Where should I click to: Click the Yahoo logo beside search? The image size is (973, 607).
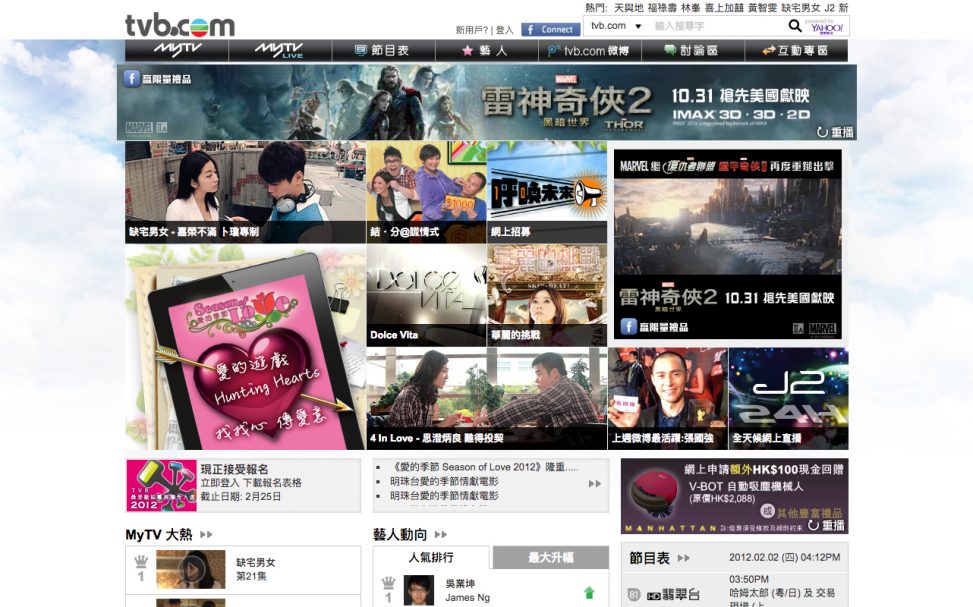pyautogui.click(x=826, y=27)
